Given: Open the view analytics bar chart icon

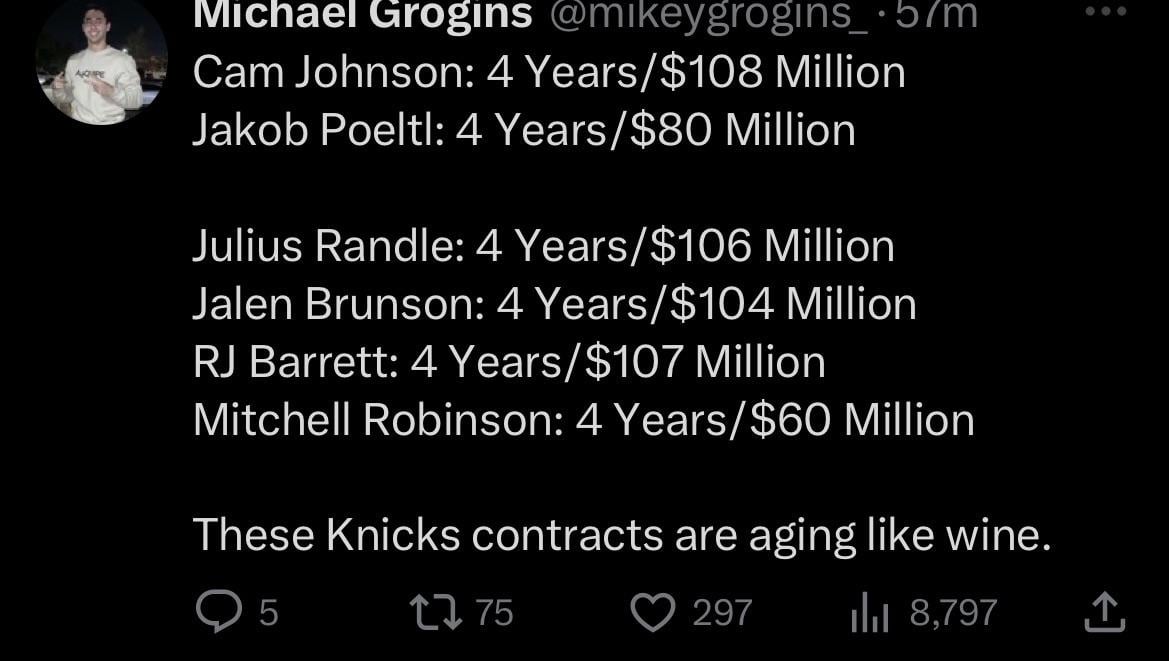Looking at the screenshot, I should 868,613.
